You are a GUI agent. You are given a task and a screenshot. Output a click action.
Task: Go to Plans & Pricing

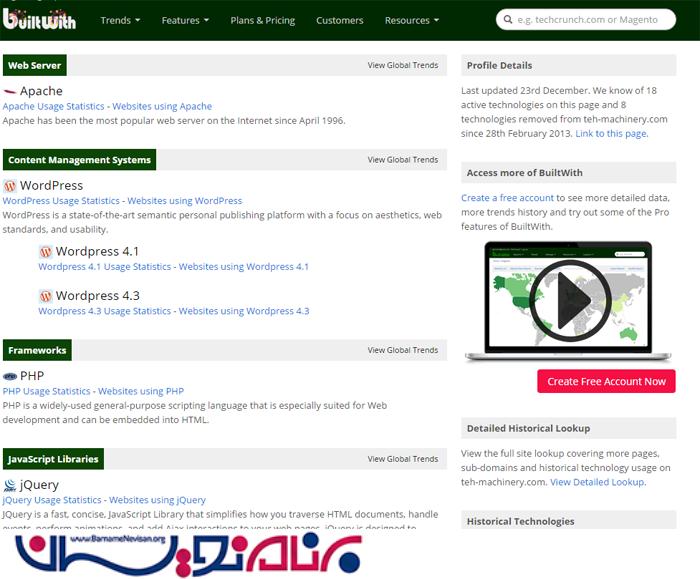pyautogui.click(x=262, y=21)
